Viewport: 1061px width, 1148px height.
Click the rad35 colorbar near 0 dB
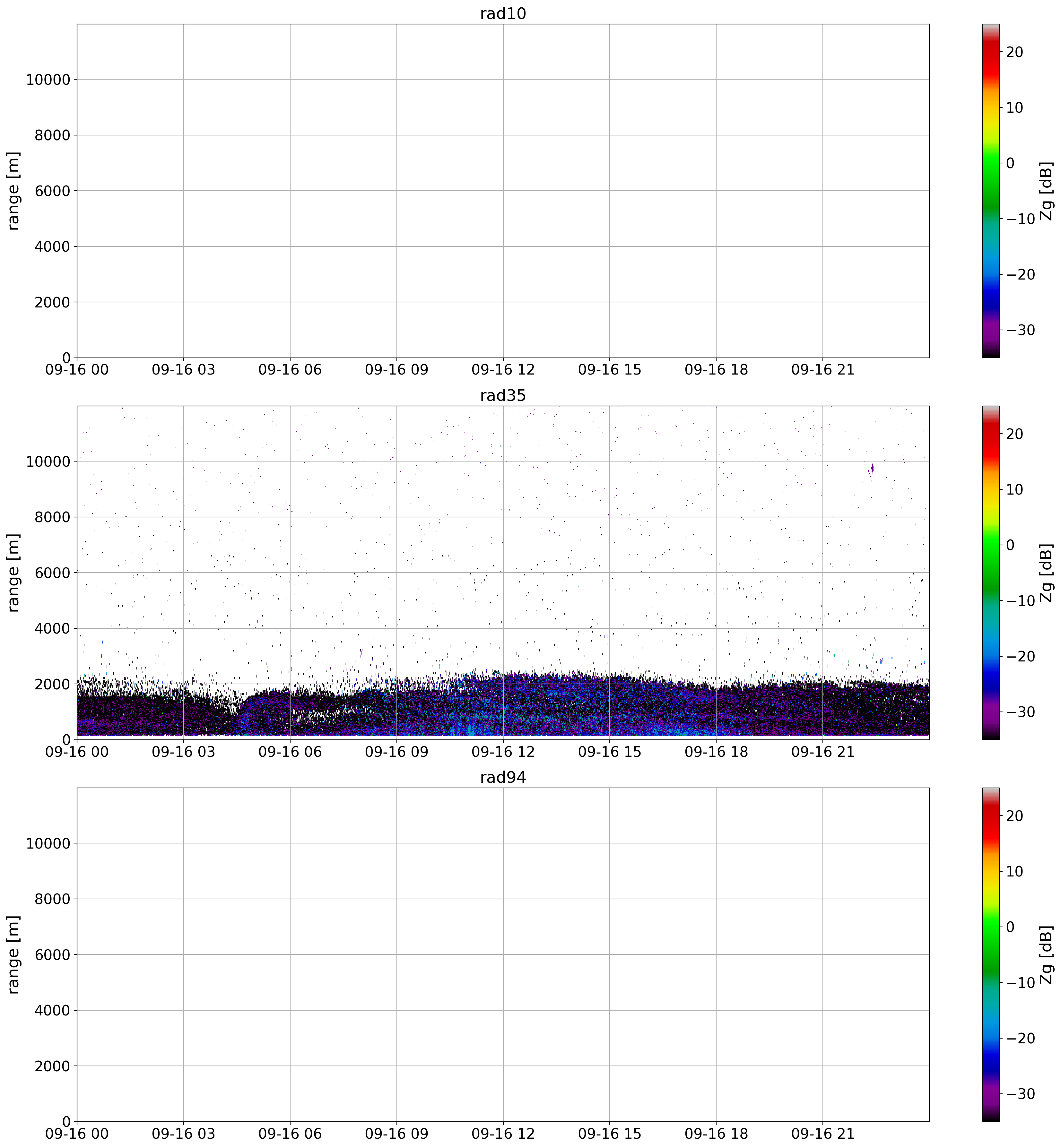[x=990, y=545]
